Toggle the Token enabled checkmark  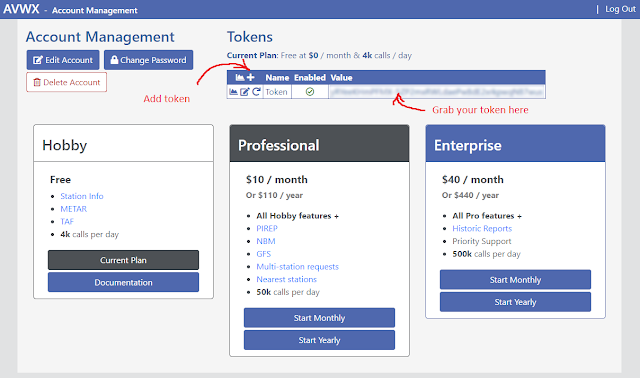(x=310, y=92)
